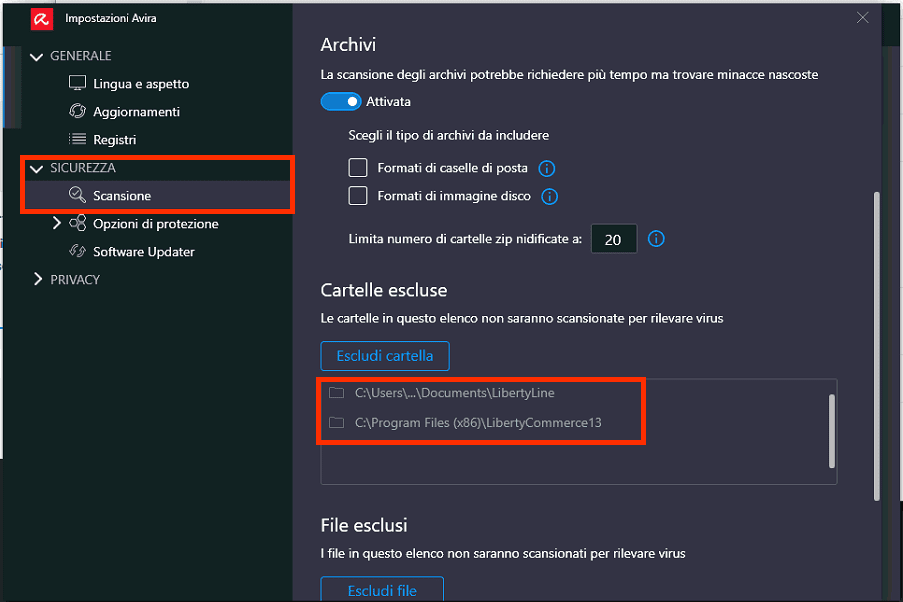Open info icon for nested zip limit

coord(656,238)
